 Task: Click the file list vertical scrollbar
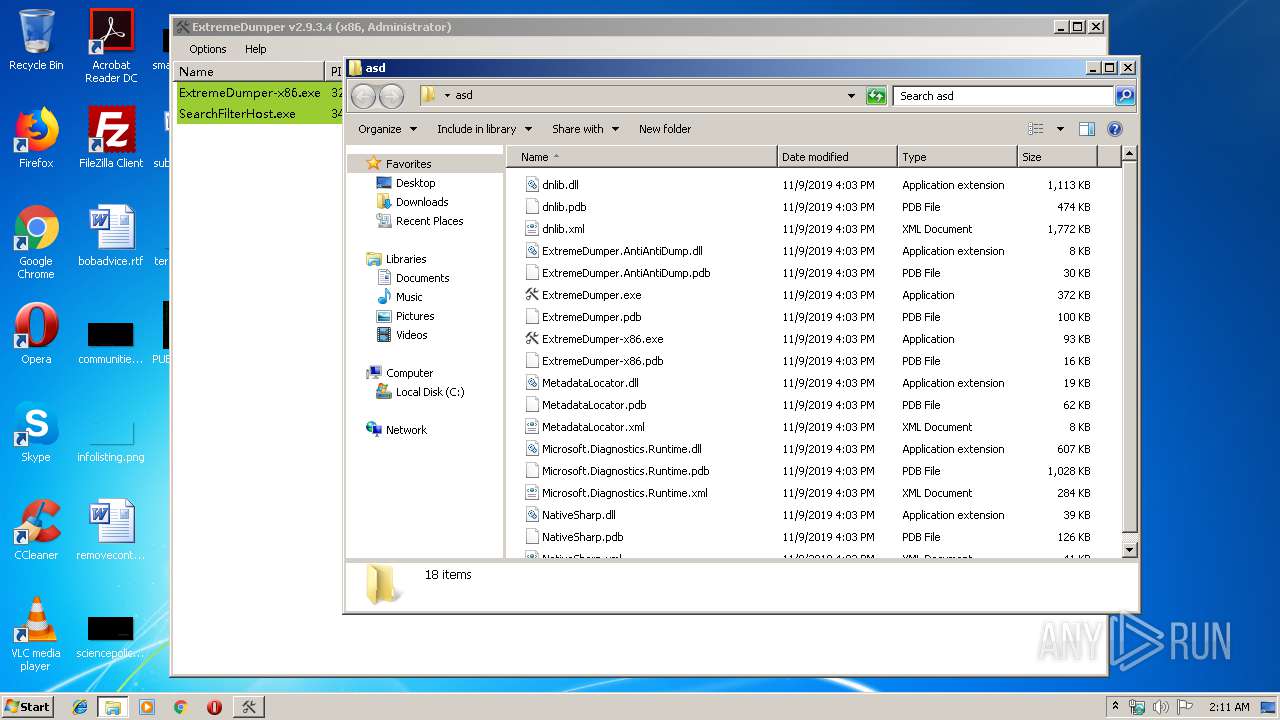click(1129, 347)
